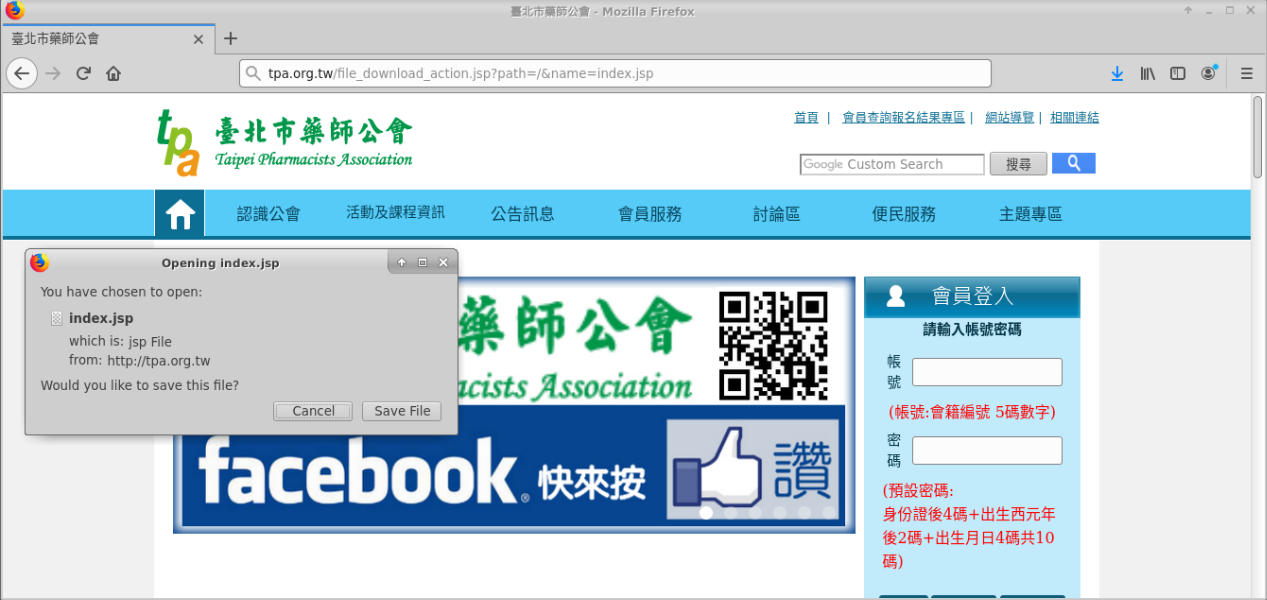The width and height of the screenshot is (1267, 600).
Task: Click the 首頁 link
Action: [806, 118]
